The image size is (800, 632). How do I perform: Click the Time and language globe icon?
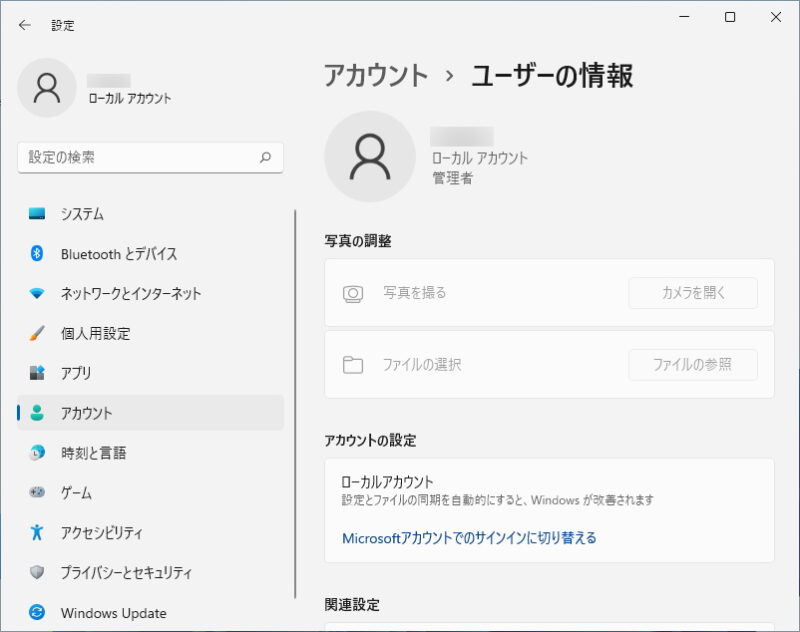[x=37, y=453]
